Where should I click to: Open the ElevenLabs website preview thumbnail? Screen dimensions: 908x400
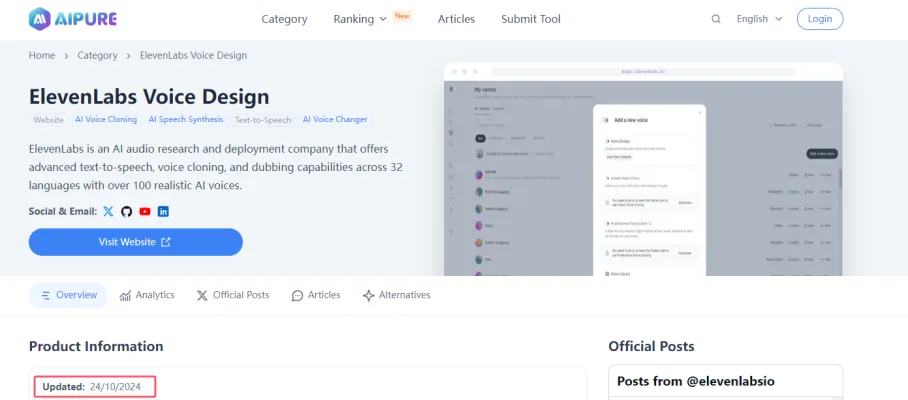point(643,170)
